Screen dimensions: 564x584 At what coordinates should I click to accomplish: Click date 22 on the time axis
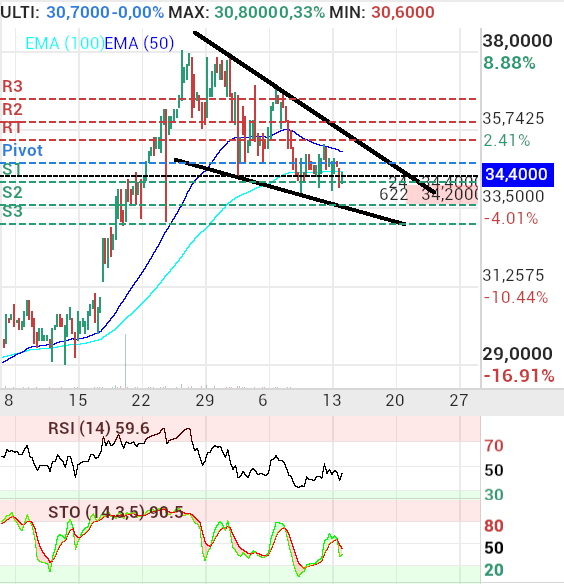pos(141,401)
